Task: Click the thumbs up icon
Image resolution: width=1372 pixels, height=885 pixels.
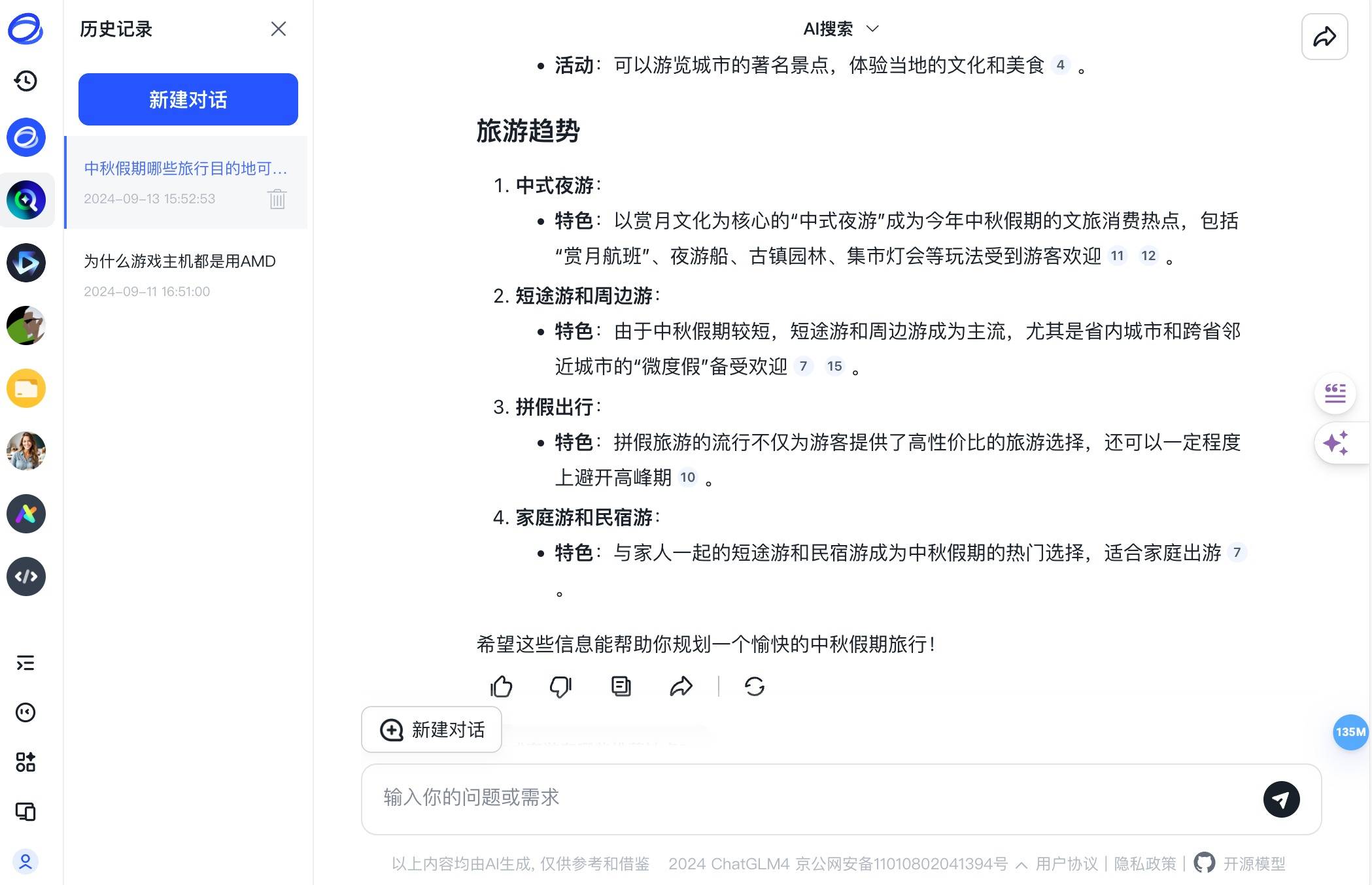Action: [502, 686]
